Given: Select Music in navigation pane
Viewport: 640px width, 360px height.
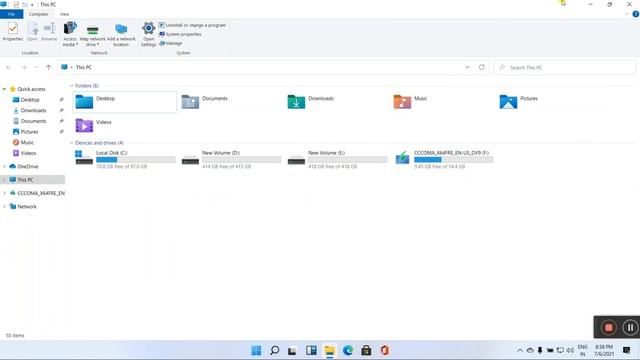Looking at the screenshot, I should [27, 142].
